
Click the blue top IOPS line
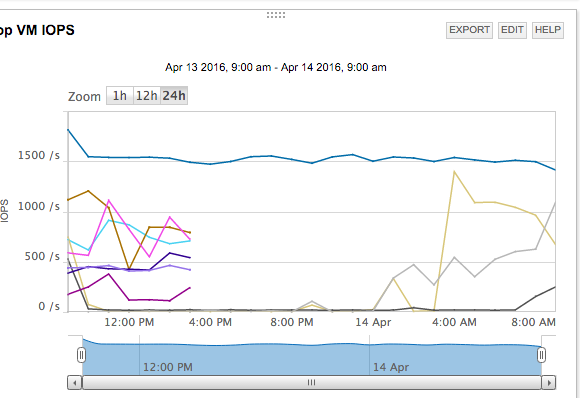(x=311, y=162)
